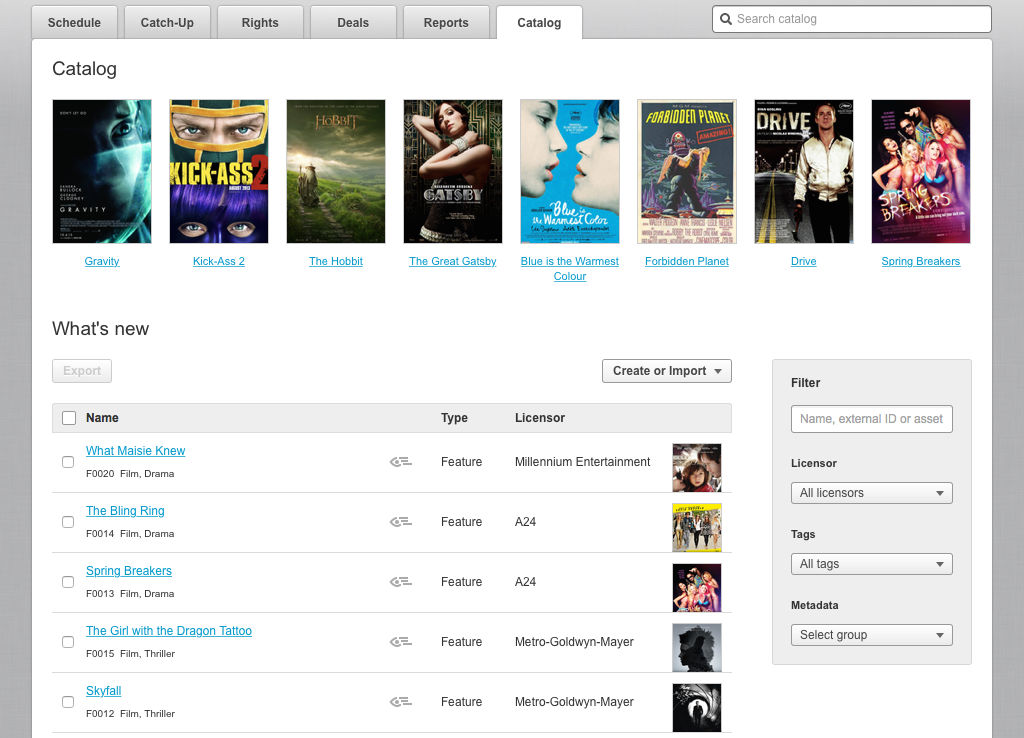Click the eye icon in Dragon Tattoo row
The image size is (1024, 738).
pyautogui.click(x=400, y=642)
